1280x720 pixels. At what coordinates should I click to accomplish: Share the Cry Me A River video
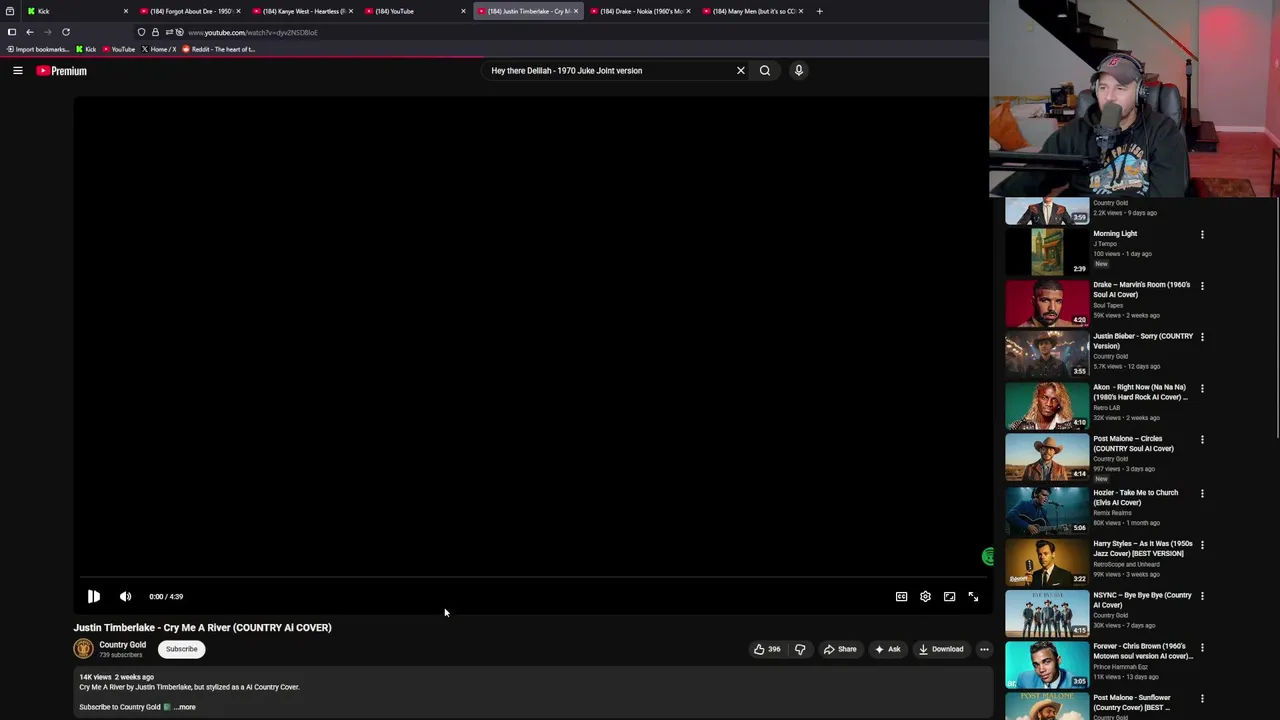tap(840, 649)
